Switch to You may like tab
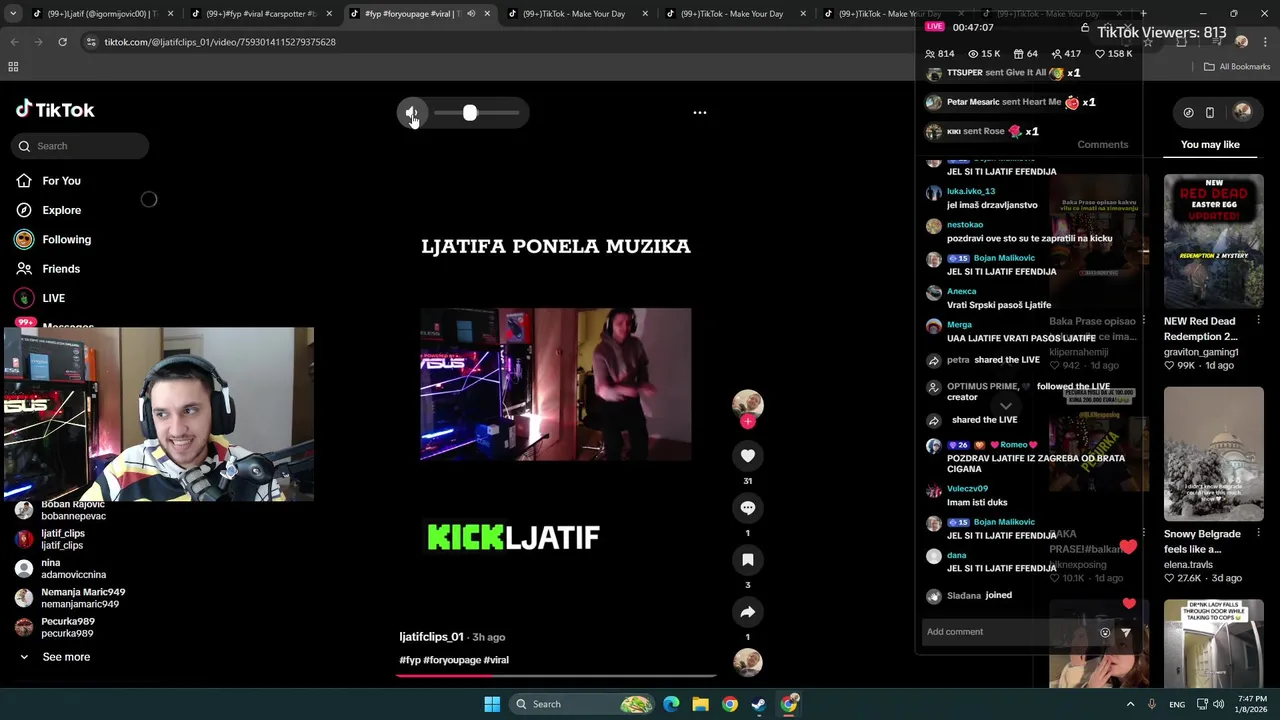The width and height of the screenshot is (1280, 720). click(1210, 145)
